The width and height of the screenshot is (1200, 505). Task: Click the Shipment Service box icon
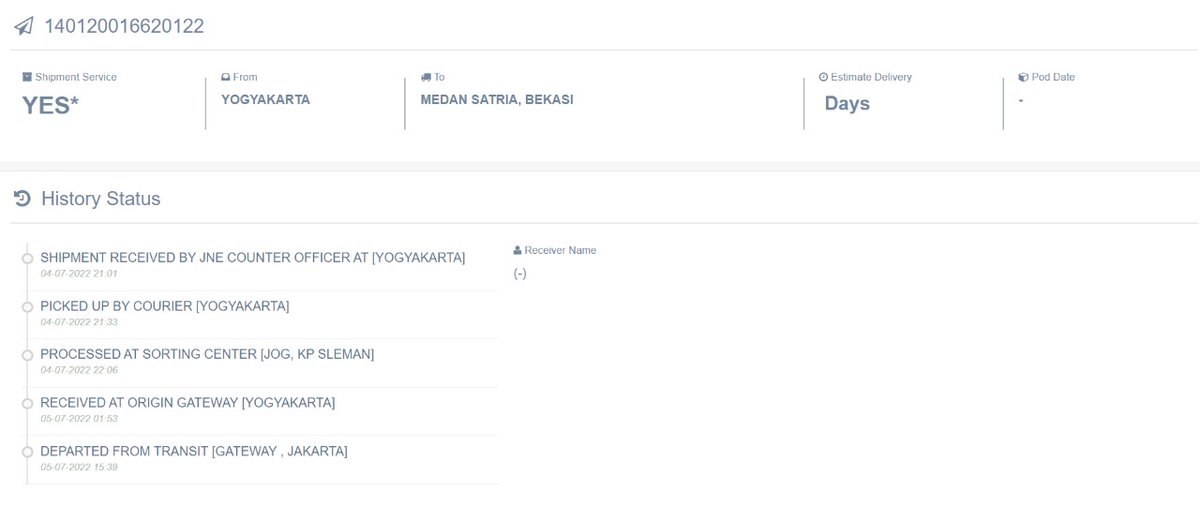point(27,77)
